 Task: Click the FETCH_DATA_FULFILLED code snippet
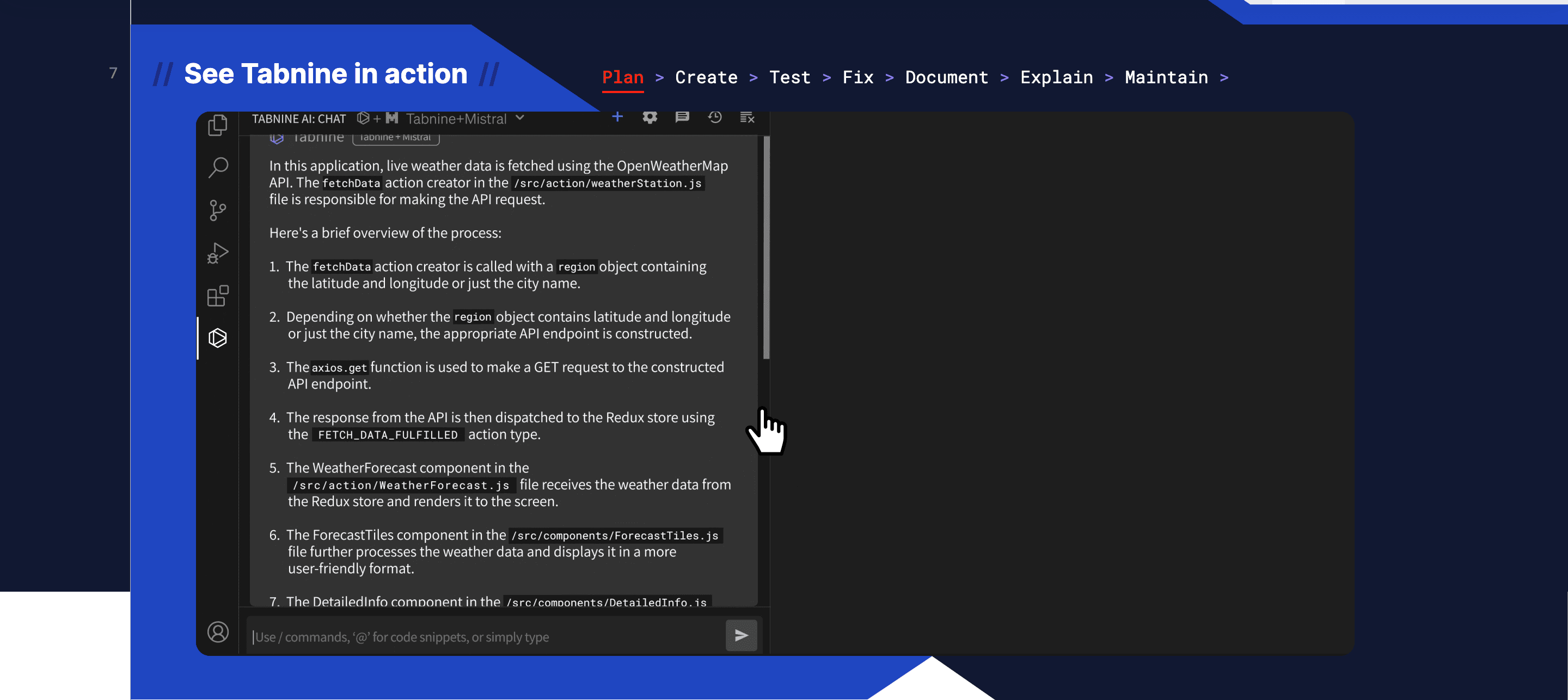388,434
